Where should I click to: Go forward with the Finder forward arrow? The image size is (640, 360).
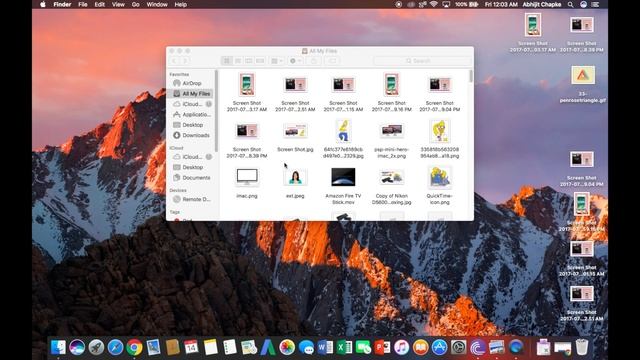[185, 61]
